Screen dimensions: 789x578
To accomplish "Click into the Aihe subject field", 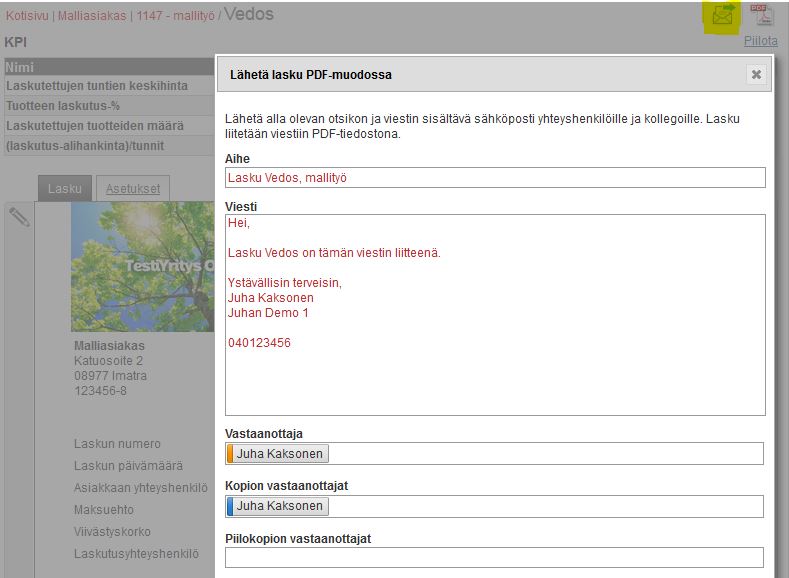I will coord(495,178).
